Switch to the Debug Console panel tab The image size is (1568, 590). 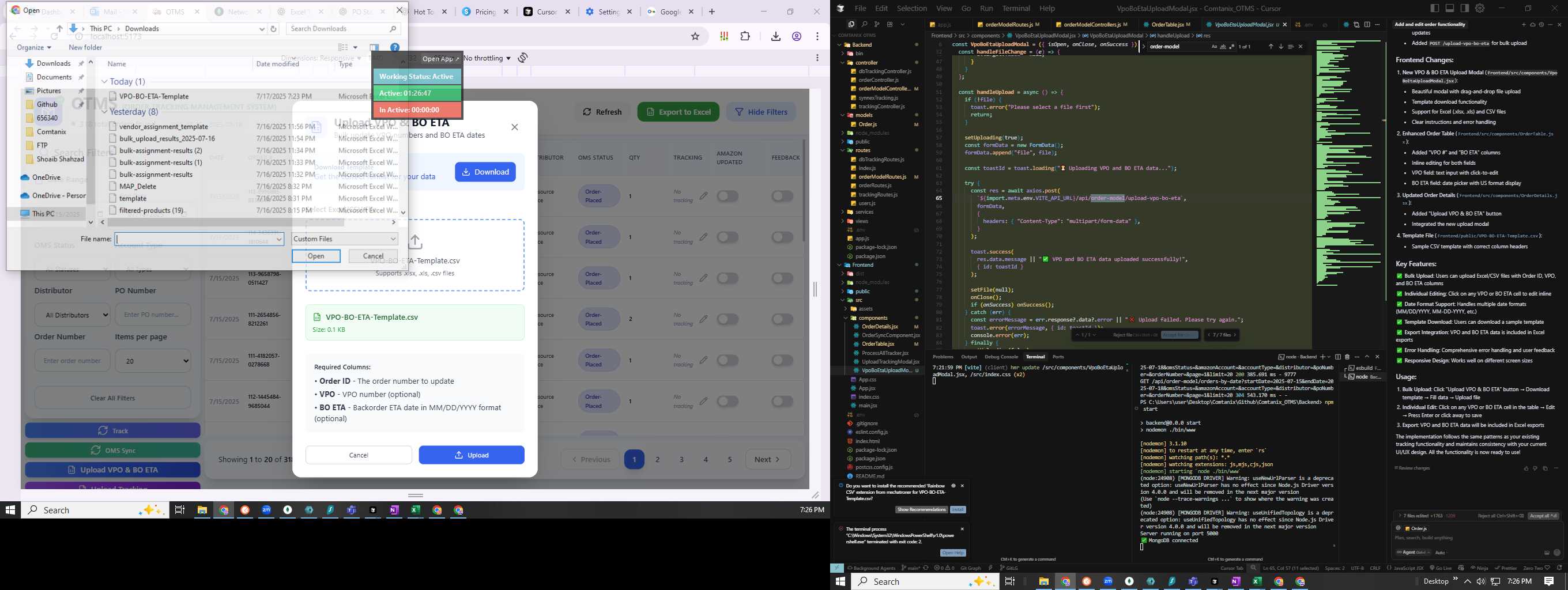click(x=1002, y=357)
